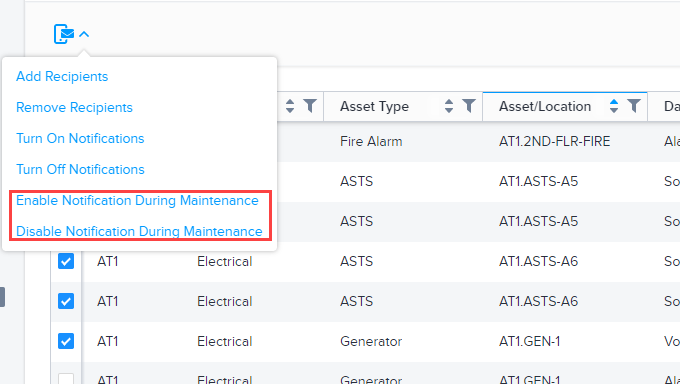This screenshot has height=384, width=680.
Task: Uncheck the second AT1.ASTS-A6 row checkbox
Action: point(66,301)
